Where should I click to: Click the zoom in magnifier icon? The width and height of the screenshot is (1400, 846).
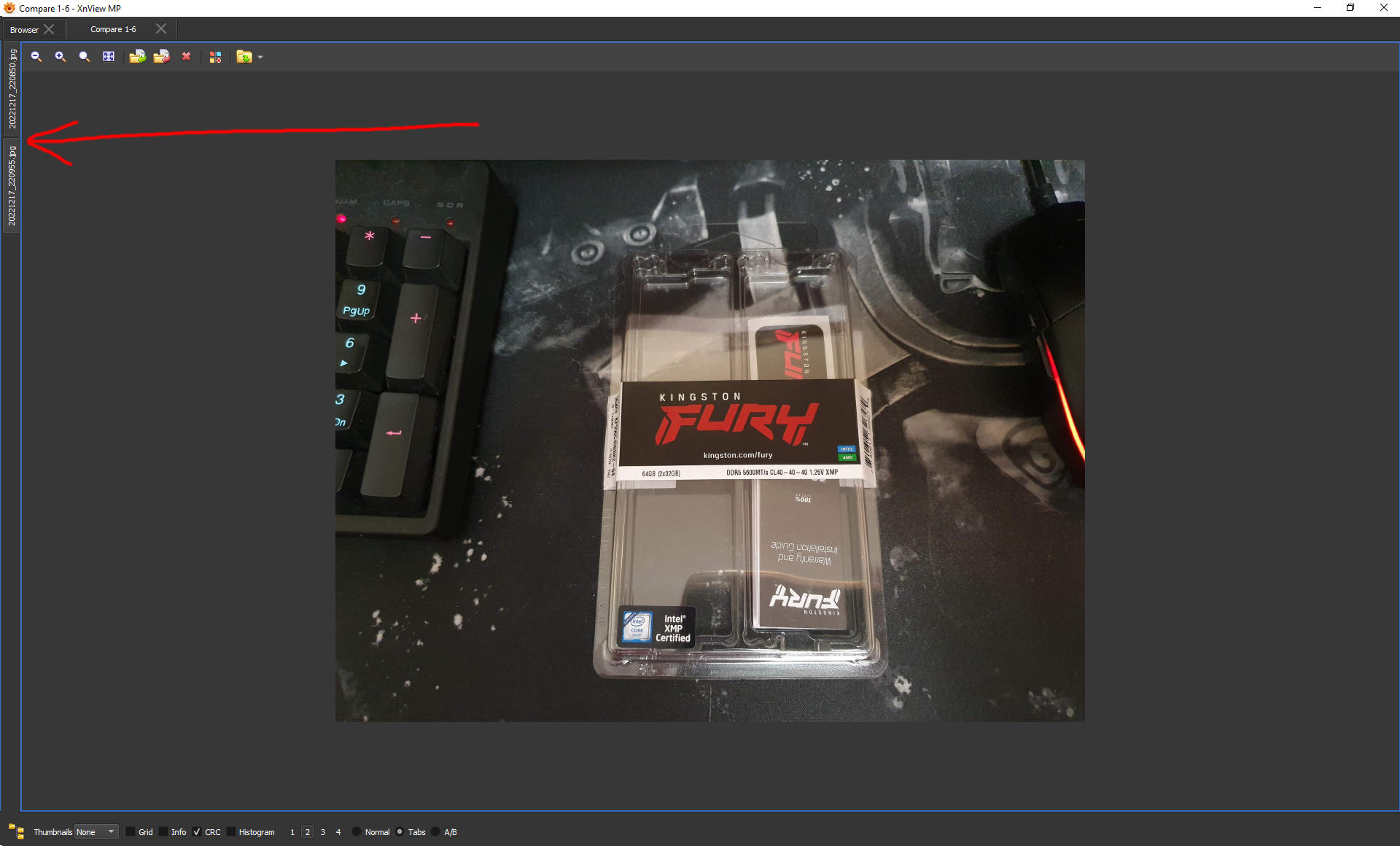(61, 57)
